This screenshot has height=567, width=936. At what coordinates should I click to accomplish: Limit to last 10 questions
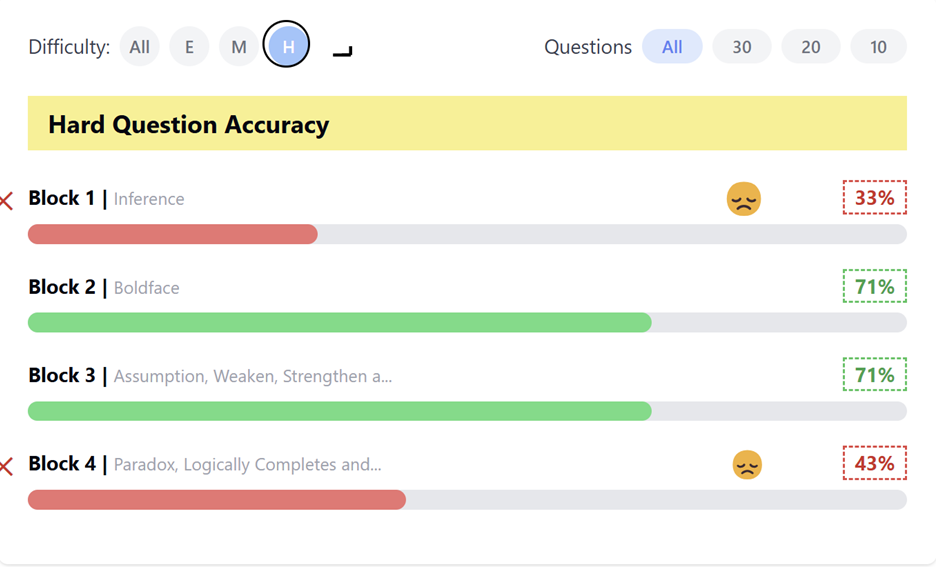[x=878, y=47]
